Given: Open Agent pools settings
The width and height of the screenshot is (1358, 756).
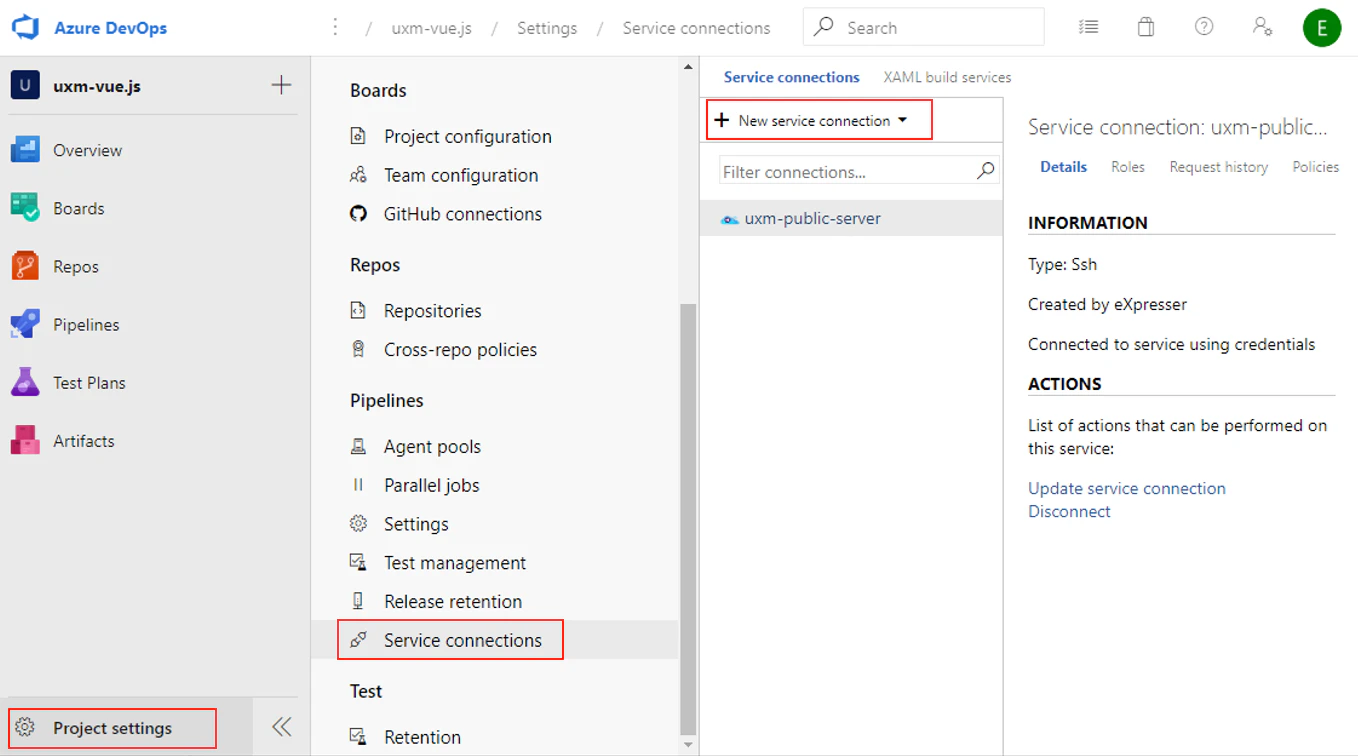Looking at the screenshot, I should 432,446.
